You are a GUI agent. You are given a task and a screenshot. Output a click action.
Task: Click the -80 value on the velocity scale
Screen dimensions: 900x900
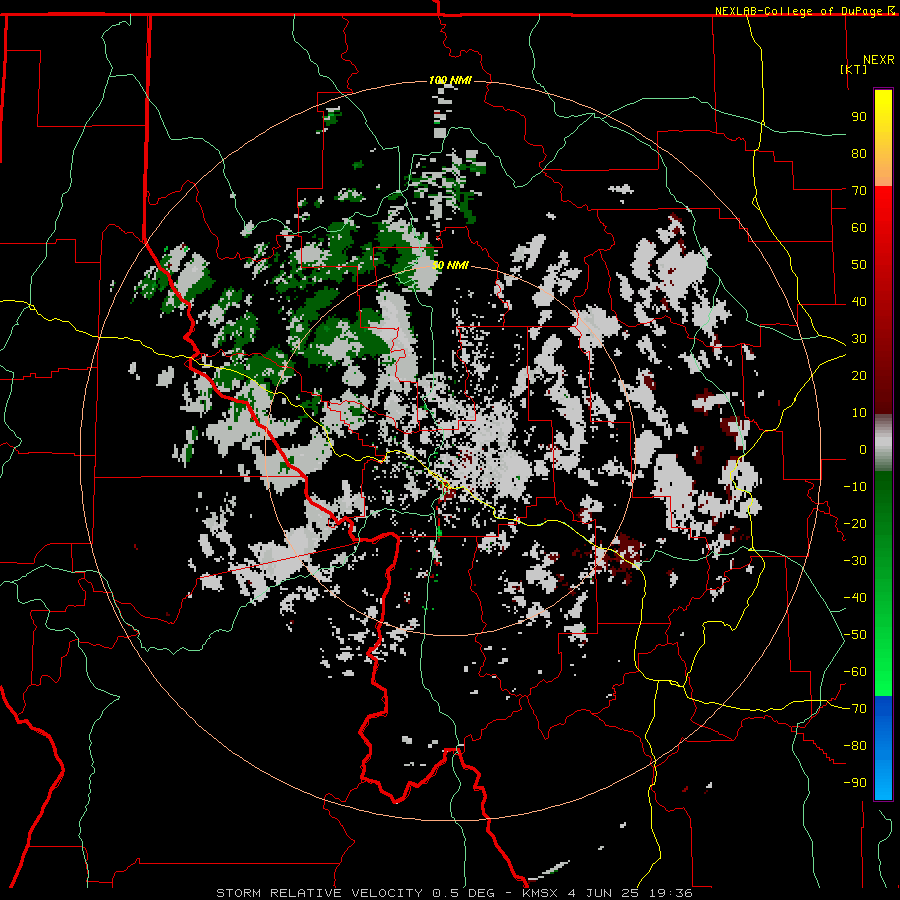pos(855,746)
